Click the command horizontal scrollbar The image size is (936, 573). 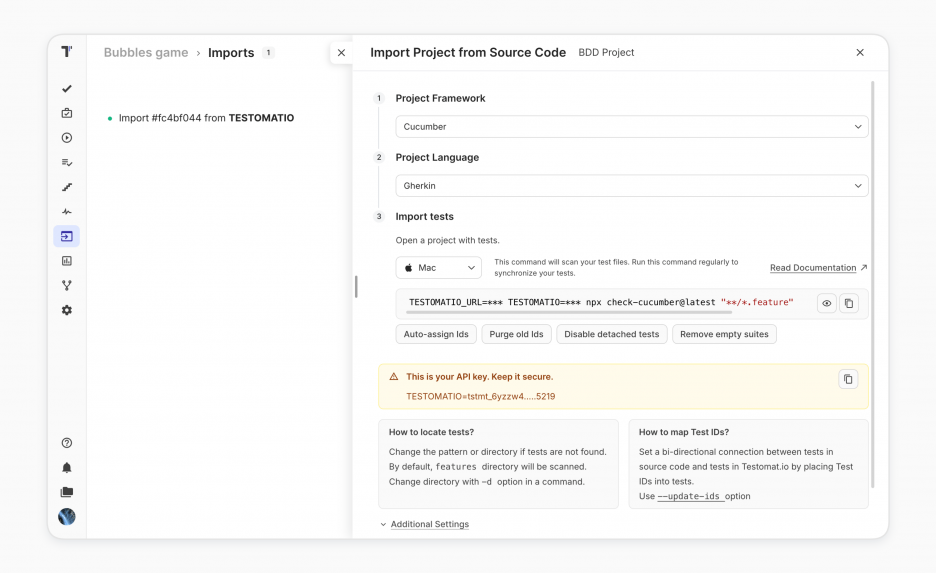tap(569, 312)
